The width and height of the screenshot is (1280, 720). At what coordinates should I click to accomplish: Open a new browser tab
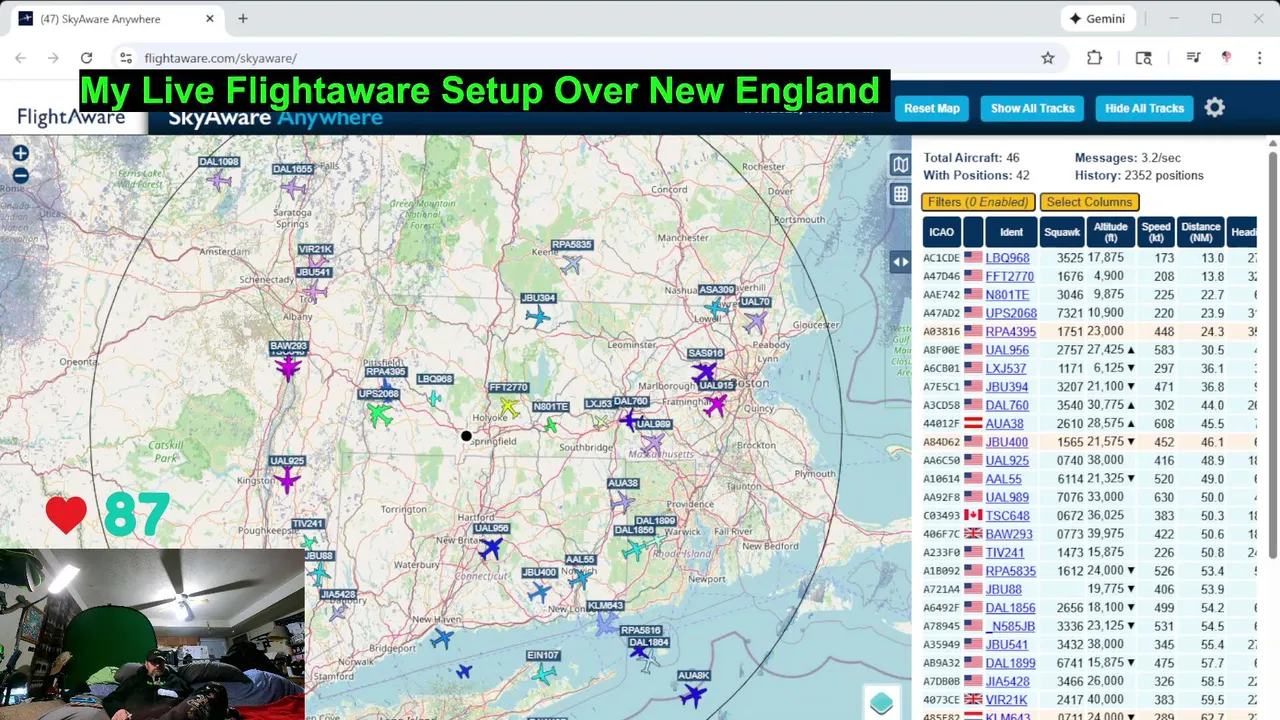coord(242,18)
